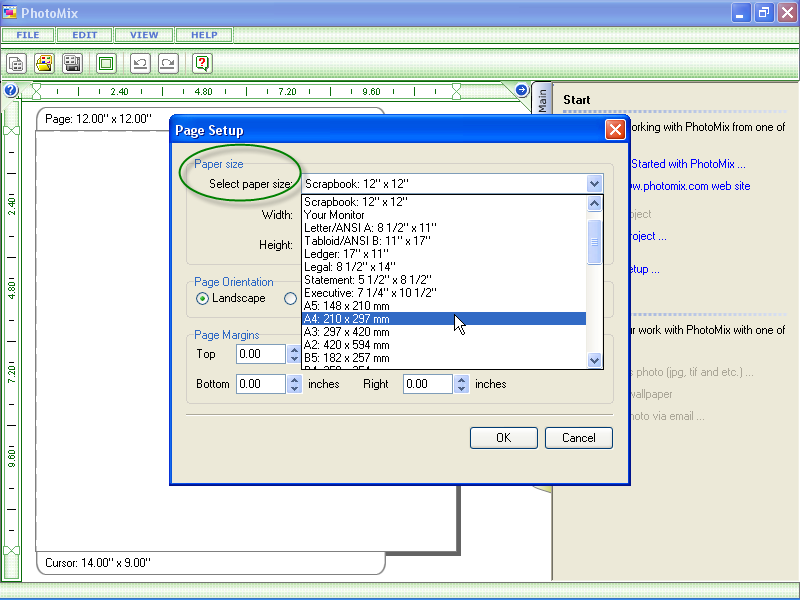The height and width of the screenshot is (600, 800).
Task: Click the blue question mark ruler corner icon
Action: point(11,90)
